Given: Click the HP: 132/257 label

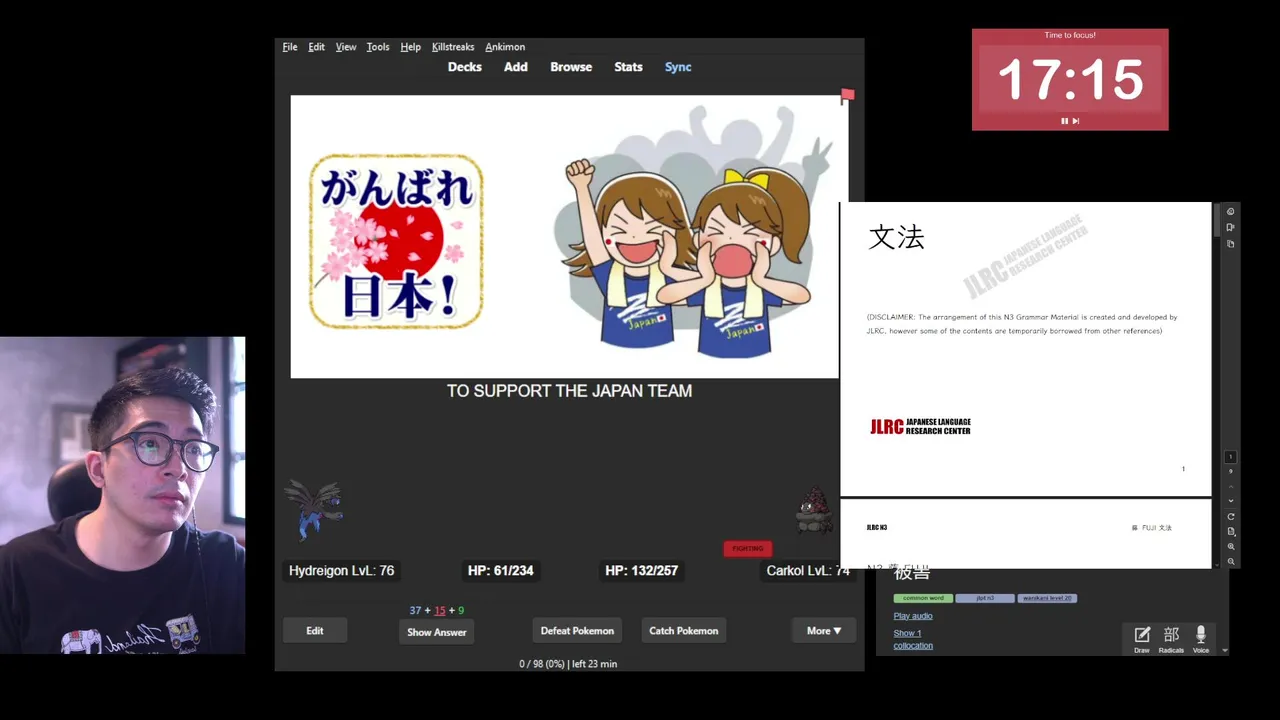Looking at the screenshot, I should [642, 571].
